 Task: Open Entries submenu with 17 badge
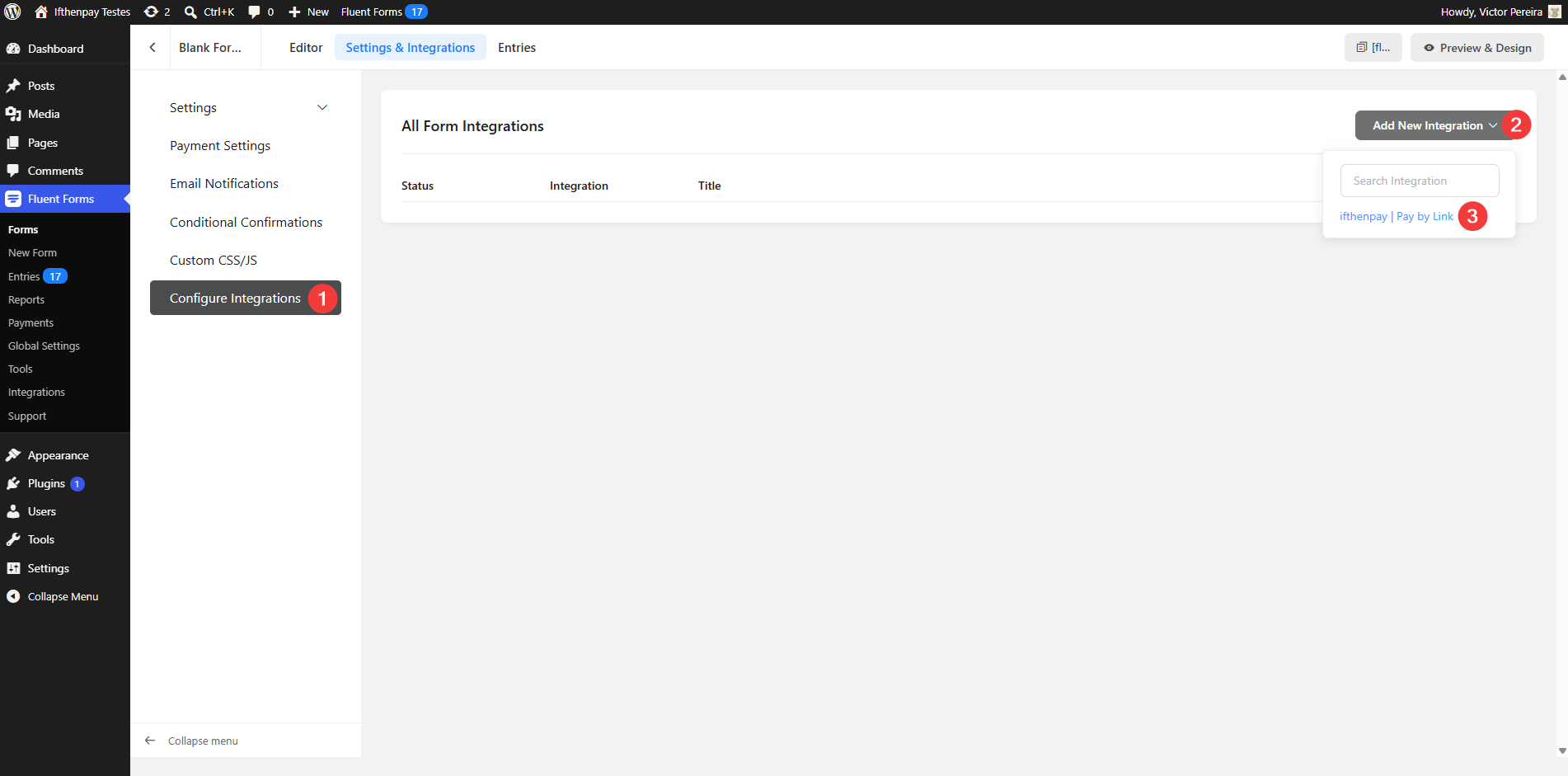pos(37,276)
